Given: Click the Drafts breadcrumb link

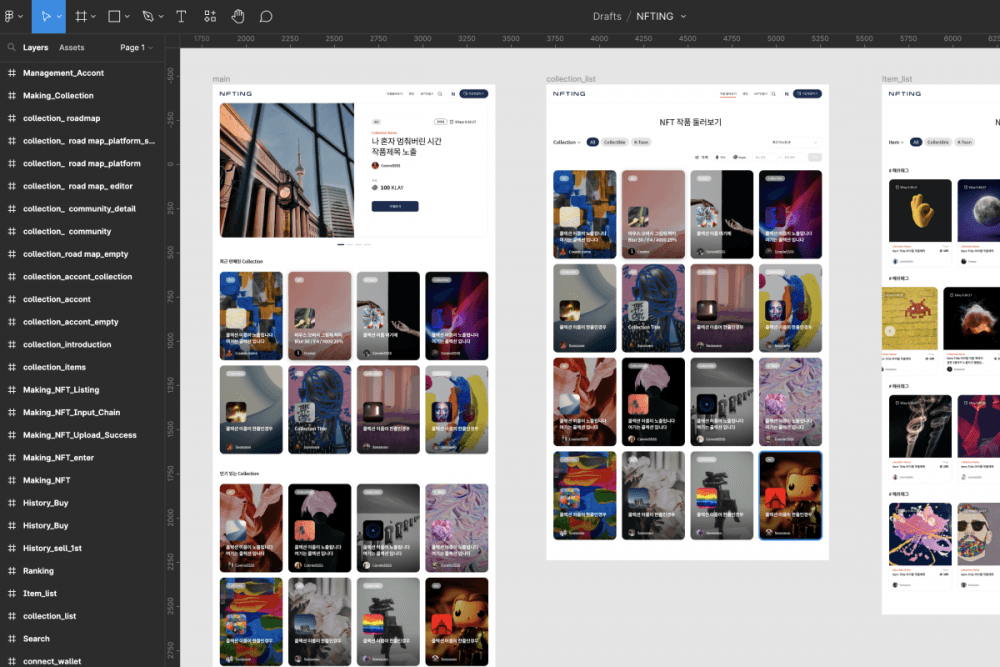Looking at the screenshot, I should (606, 16).
